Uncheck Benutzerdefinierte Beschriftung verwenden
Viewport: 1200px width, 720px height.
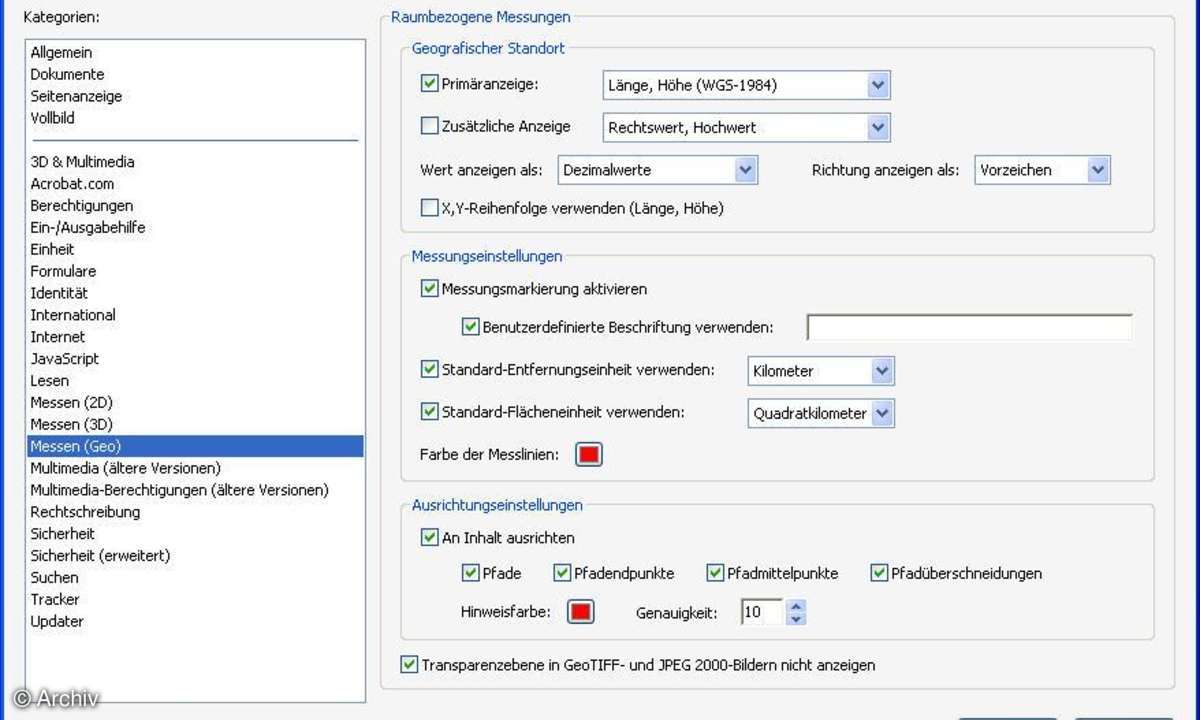[x=471, y=326]
